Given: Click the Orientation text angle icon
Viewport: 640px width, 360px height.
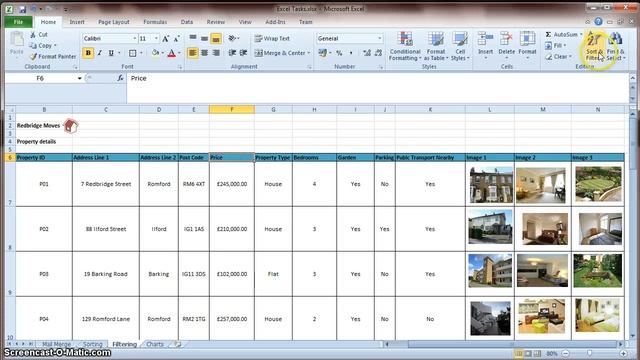Looking at the screenshot, I should pyautogui.click(x=232, y=38).
